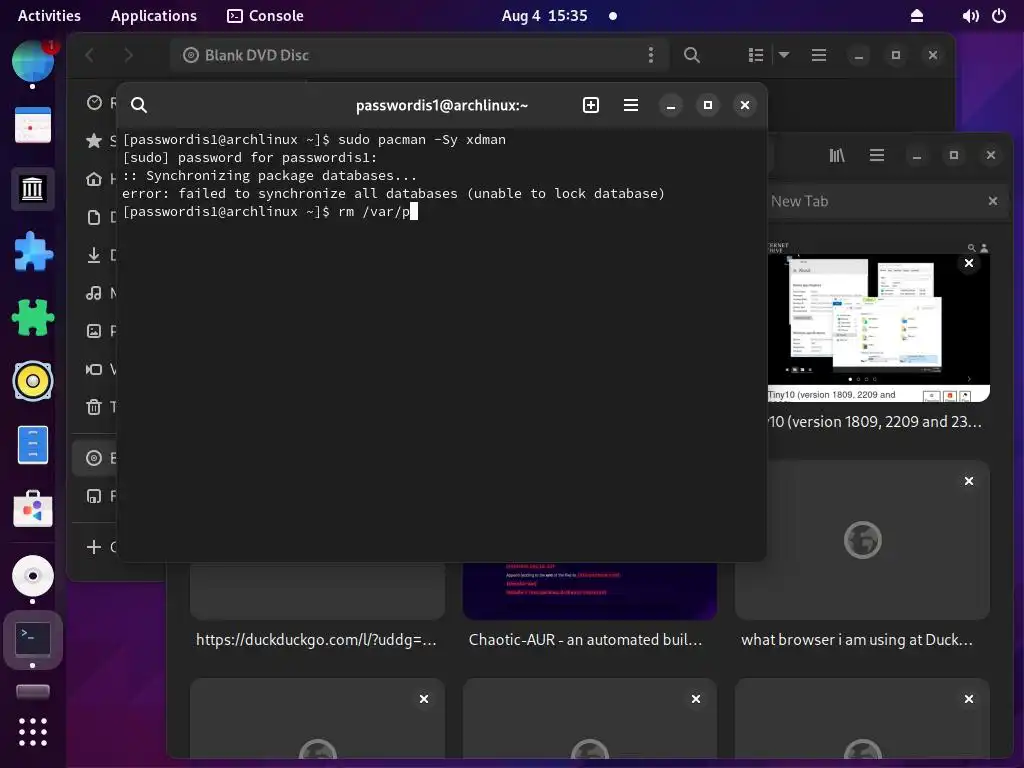Click Other Locations plus in sidebar
This screenshot has height=768, width=1024.
[x=95, y=547]
